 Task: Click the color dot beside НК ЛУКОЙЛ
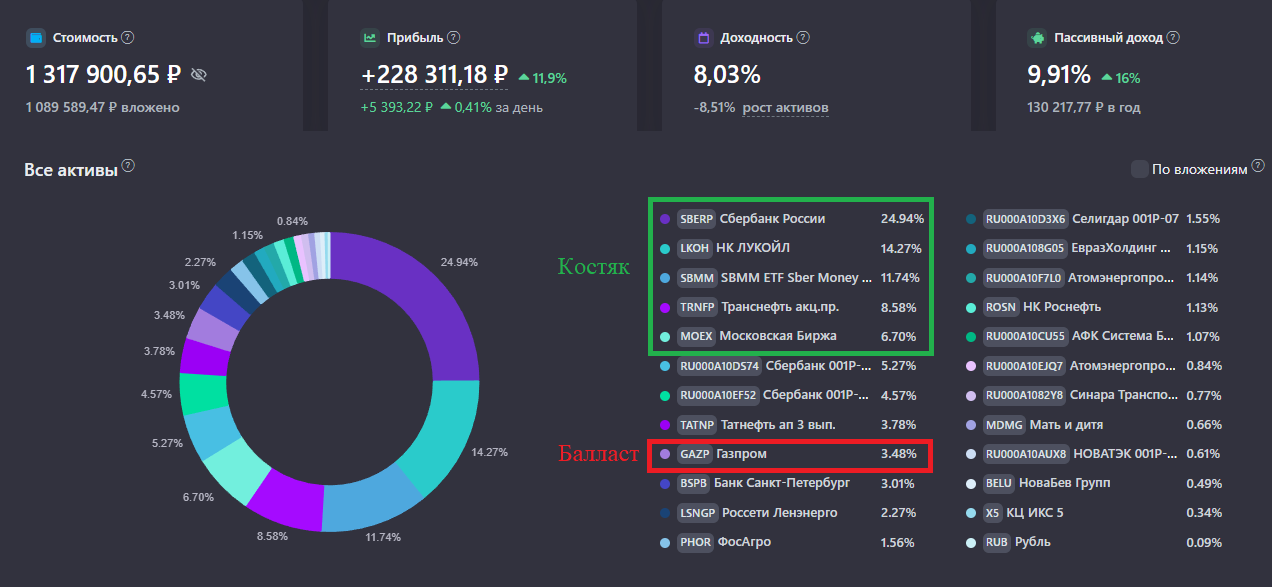tap(665, 248)
